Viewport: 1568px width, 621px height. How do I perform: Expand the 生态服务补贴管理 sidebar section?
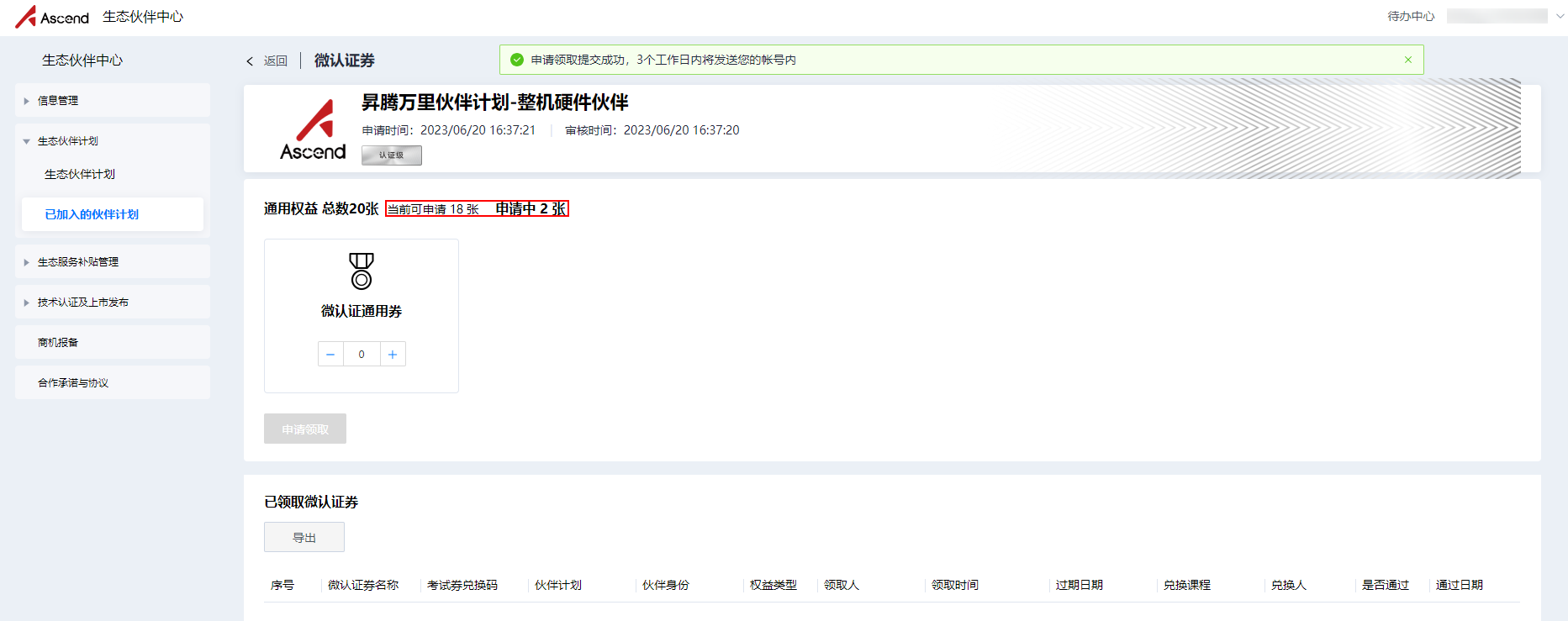(x=113, y=261)
